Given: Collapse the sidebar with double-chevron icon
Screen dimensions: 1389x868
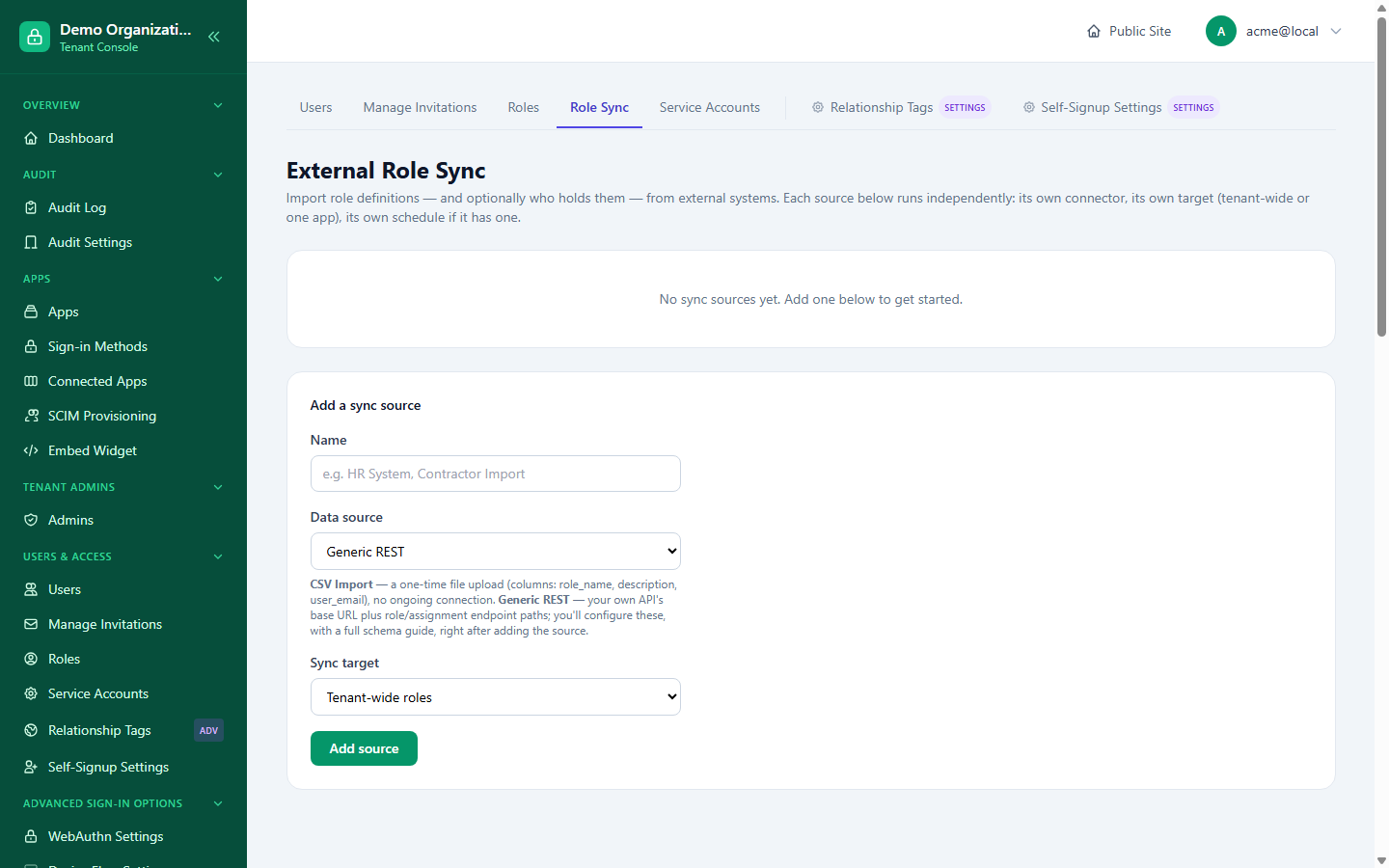Looking at the screenshot, I should coord(214,37).
